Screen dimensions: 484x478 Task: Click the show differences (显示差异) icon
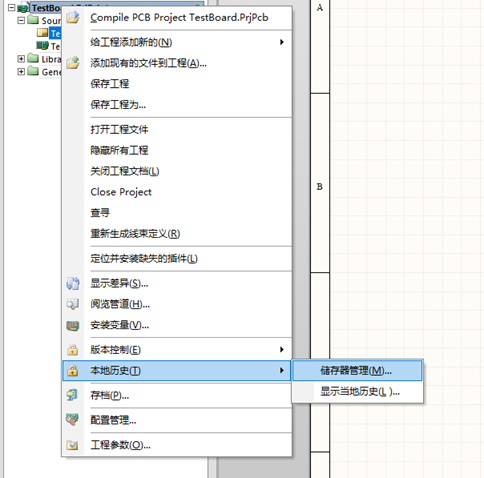pos(73,283)
